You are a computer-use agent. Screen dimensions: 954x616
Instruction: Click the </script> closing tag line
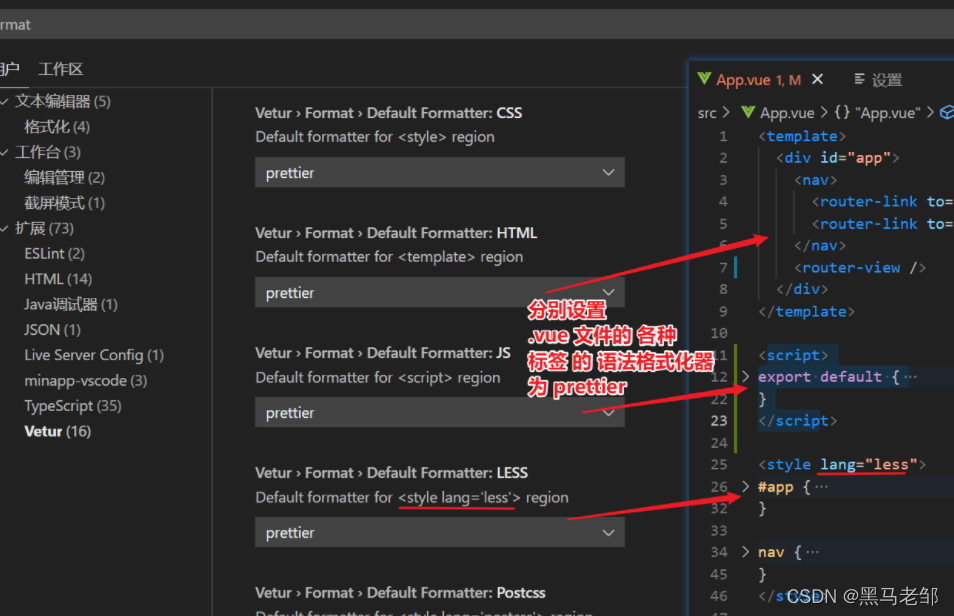[x=797, y=421]
